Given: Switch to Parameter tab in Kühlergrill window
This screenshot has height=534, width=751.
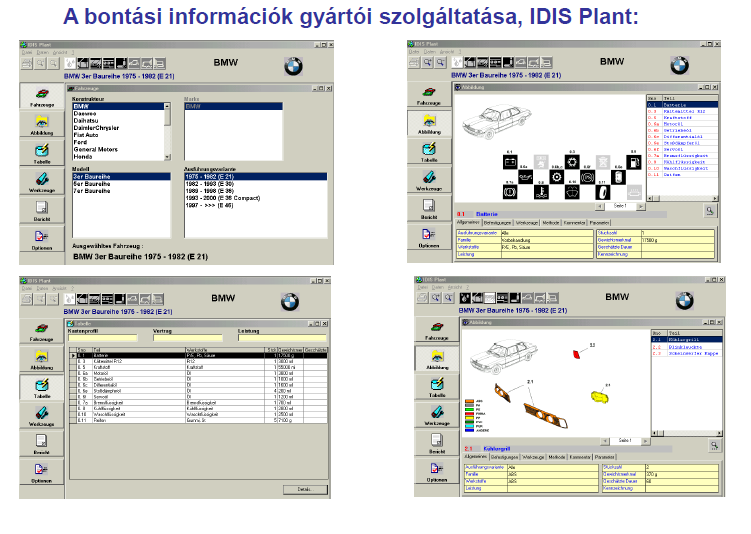Looking at the screenshot, I should (x=604, y=457).
